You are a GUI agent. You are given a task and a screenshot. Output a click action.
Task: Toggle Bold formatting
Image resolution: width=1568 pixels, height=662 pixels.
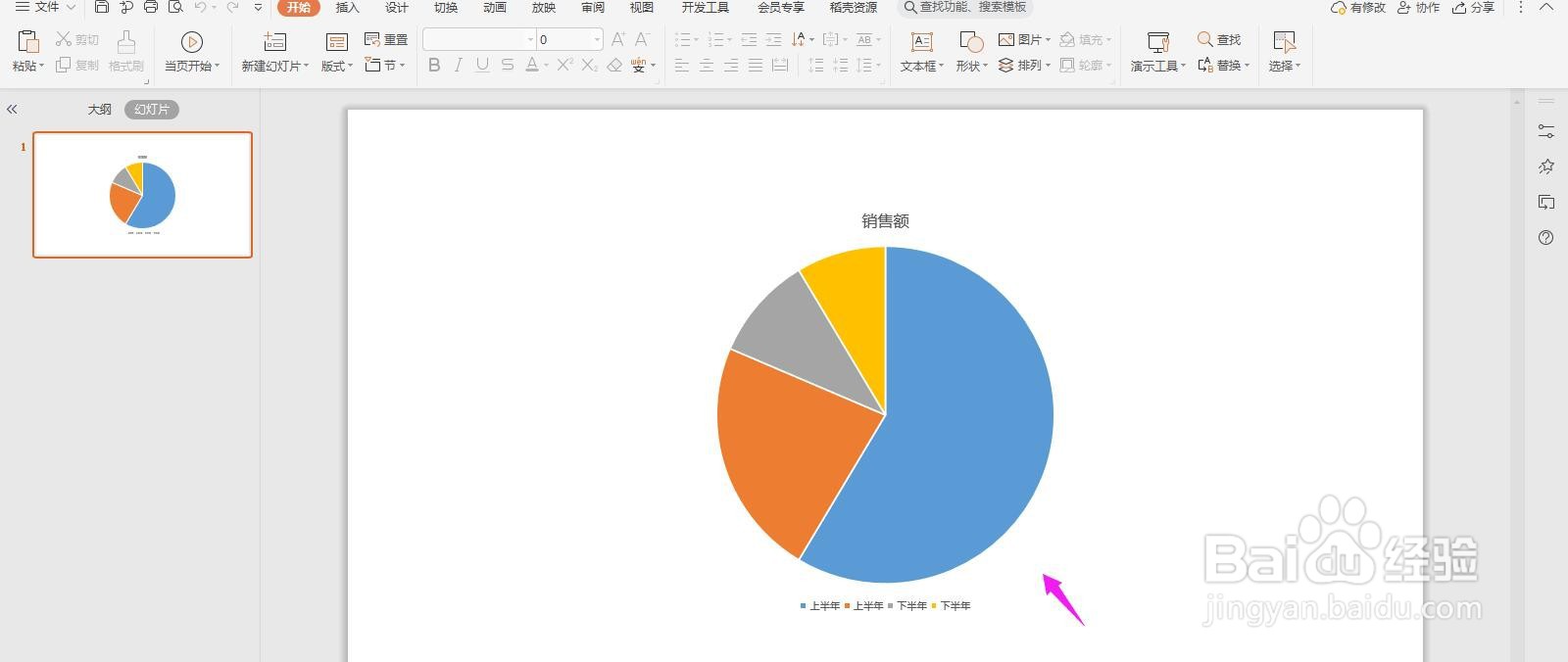[x=434, y=65]
